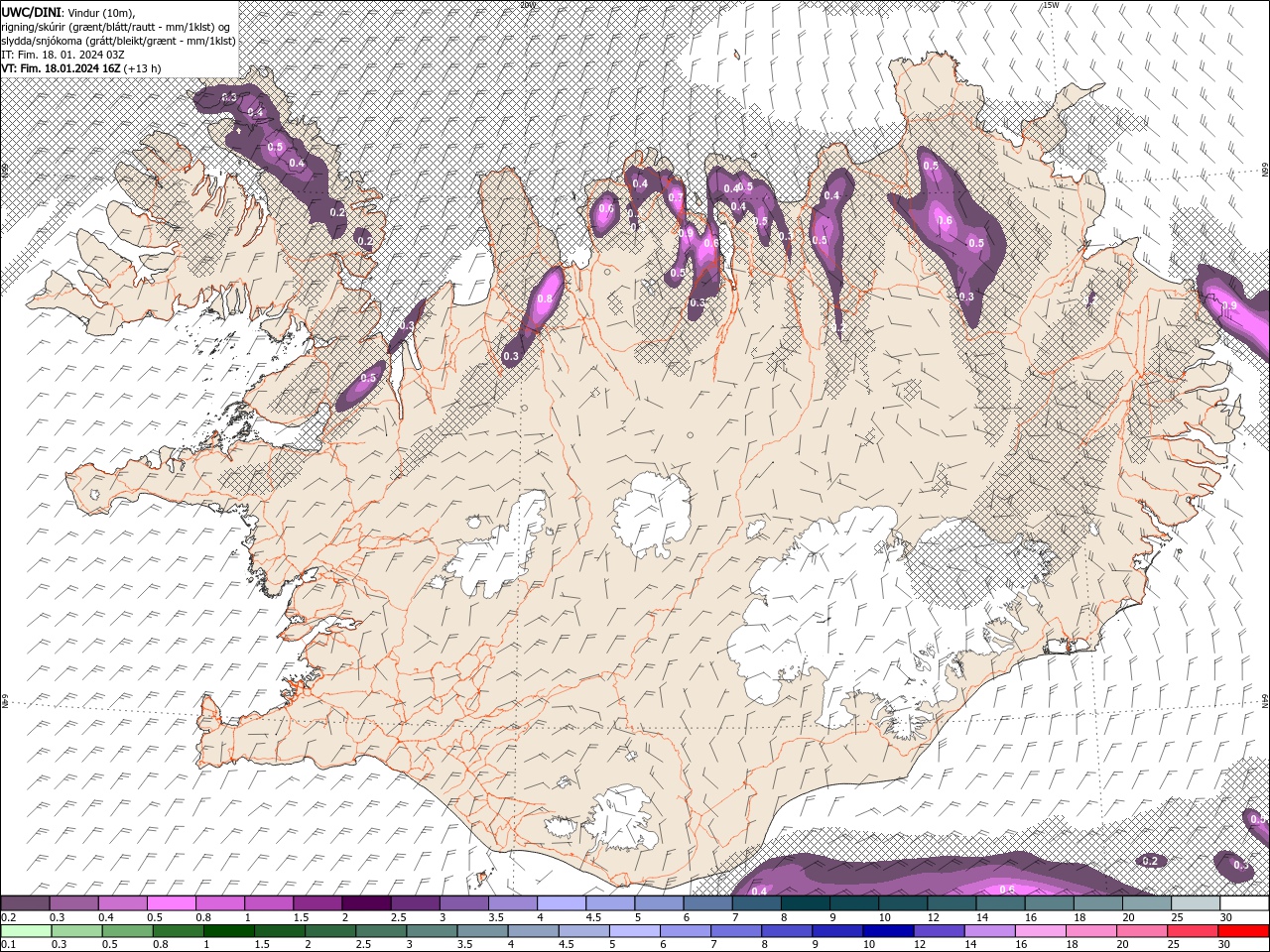
Task: Choose the light pink rain-scale swatch at 16
Action: pos(1040,931)
